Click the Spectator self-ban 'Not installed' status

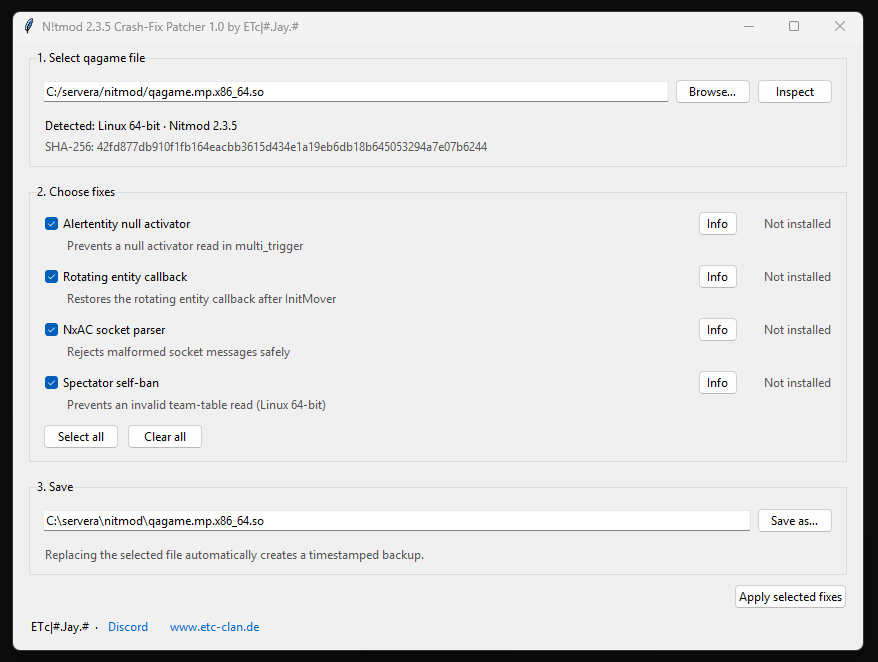point(797,383)
